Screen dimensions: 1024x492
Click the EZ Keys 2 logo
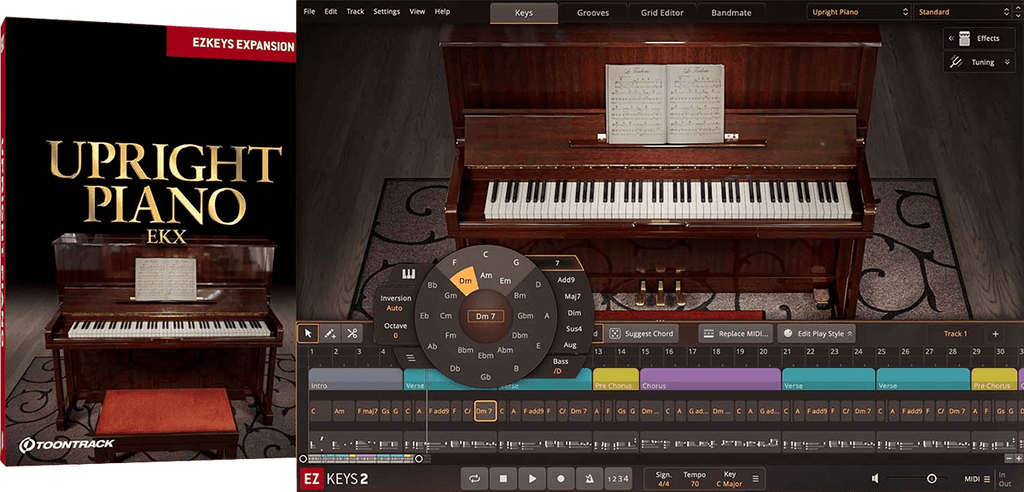(336, 480)
